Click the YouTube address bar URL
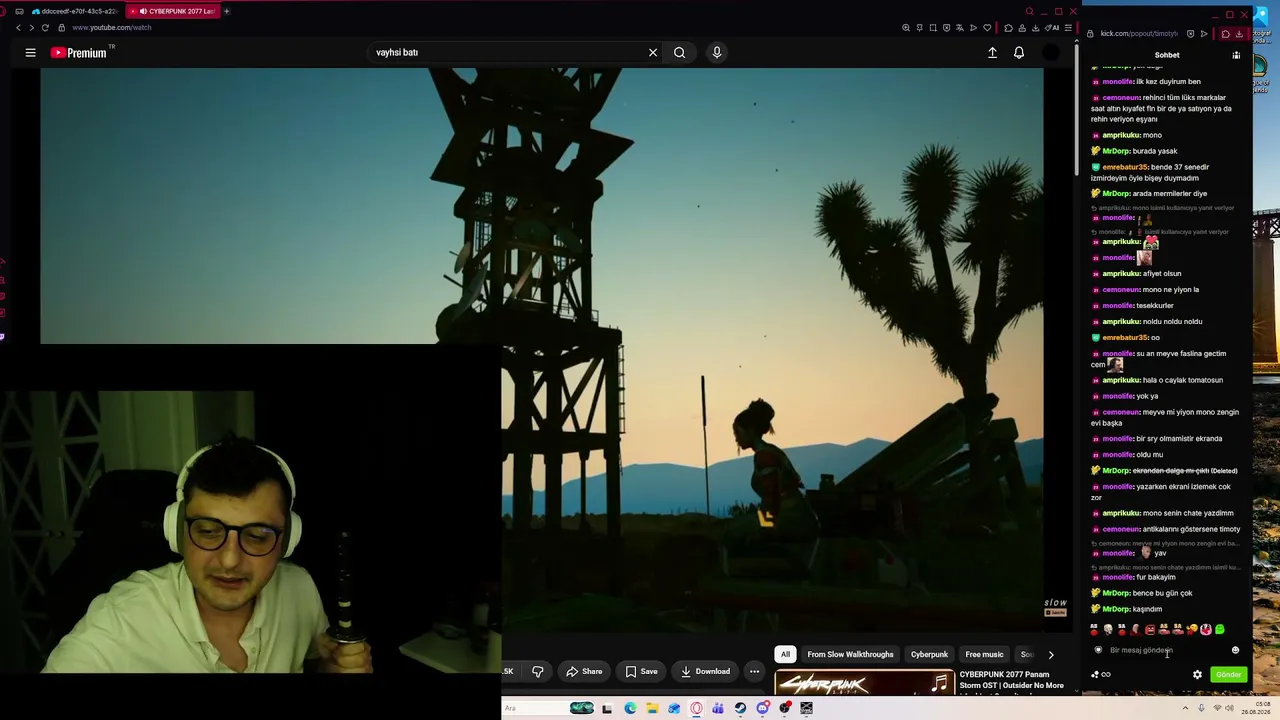 (x=112, y=28)
